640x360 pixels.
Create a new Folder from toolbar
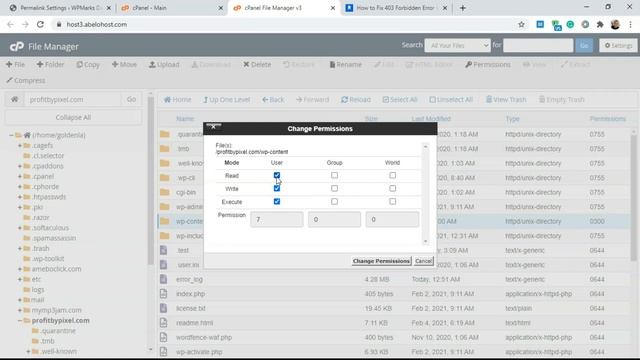click(x=50, y=64)
